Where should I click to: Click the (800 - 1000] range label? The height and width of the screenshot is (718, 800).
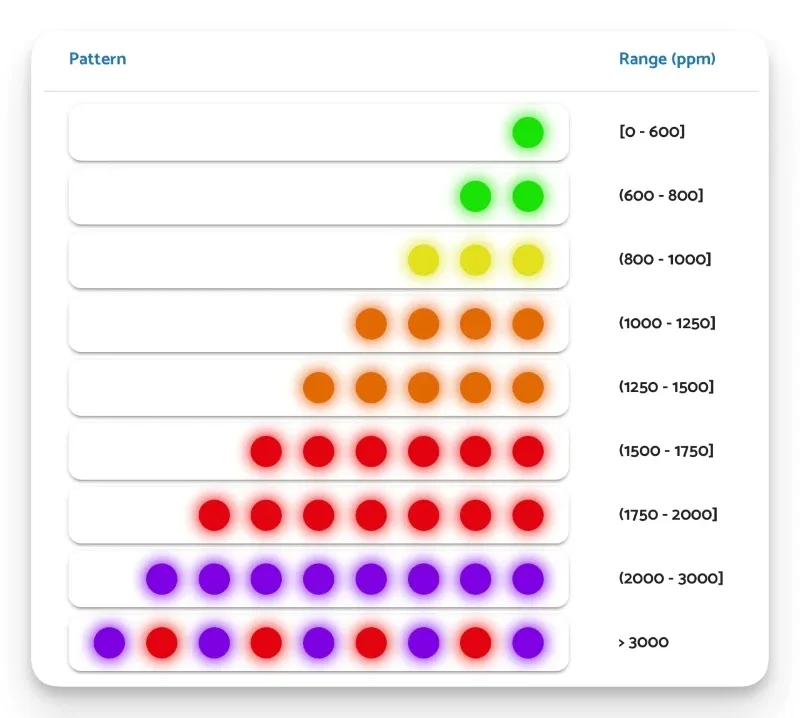[x=665, y=260]
